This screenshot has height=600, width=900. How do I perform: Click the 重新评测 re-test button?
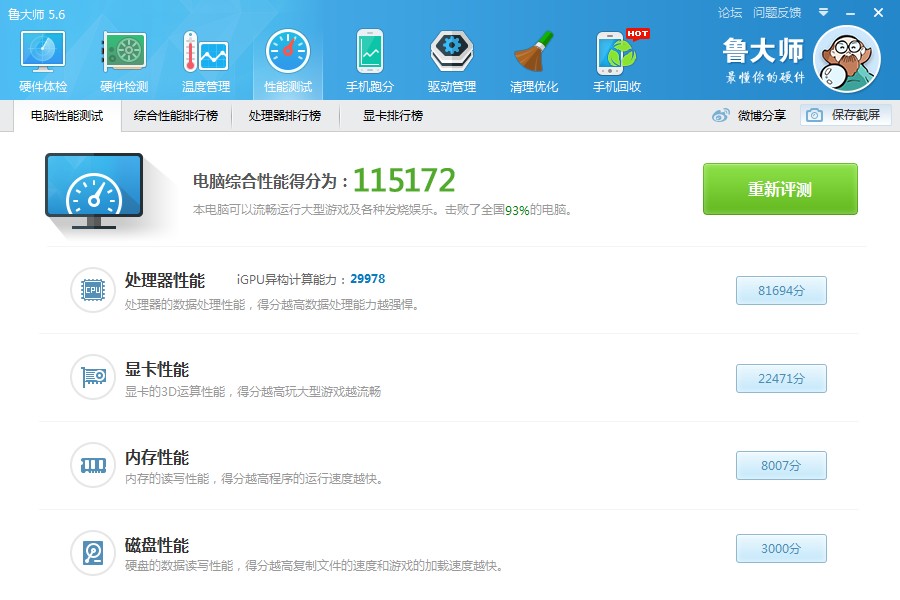tap(780, 189)
